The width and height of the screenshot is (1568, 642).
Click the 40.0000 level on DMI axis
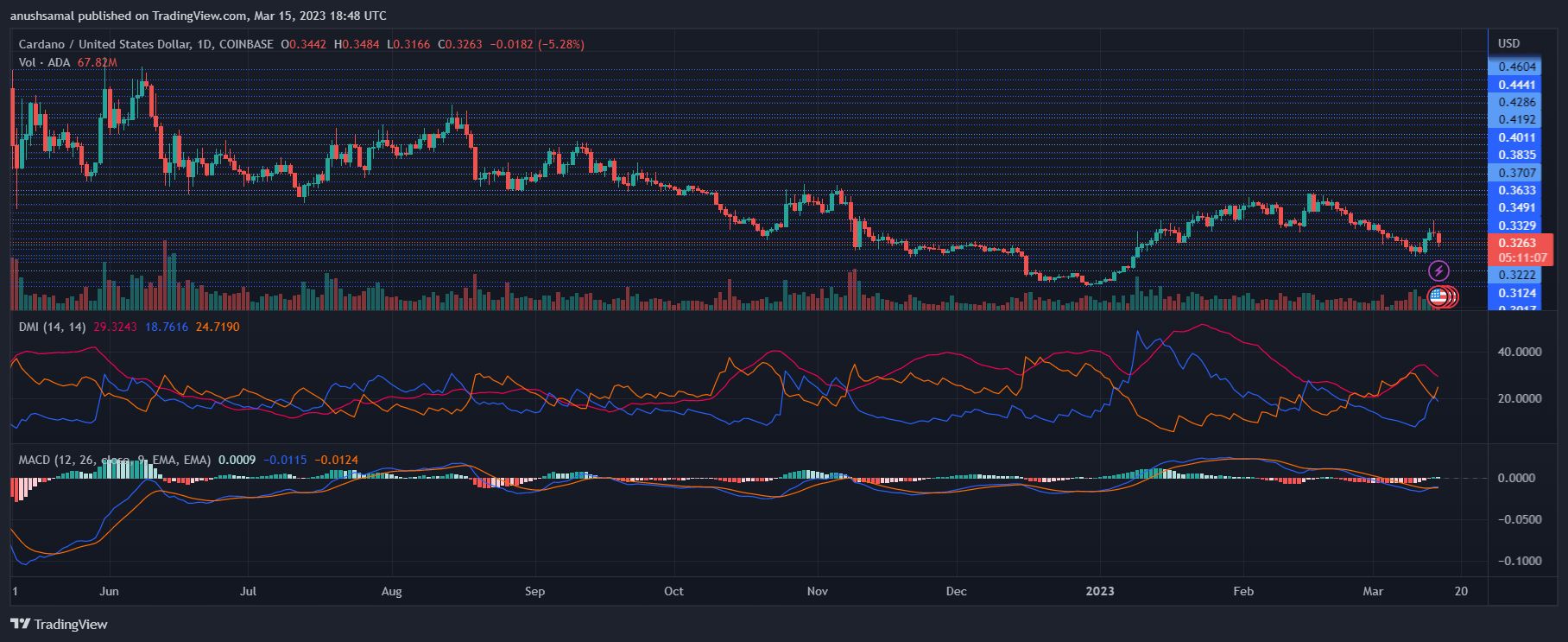coord(1520,352)
